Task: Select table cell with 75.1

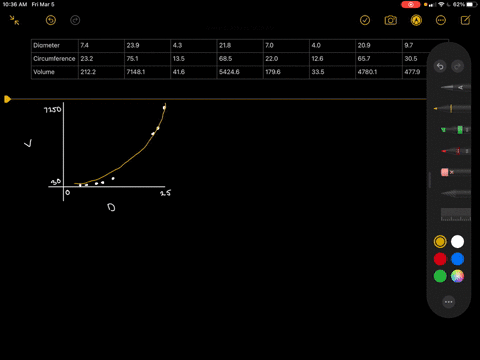Action: click(x=147, y=59)
